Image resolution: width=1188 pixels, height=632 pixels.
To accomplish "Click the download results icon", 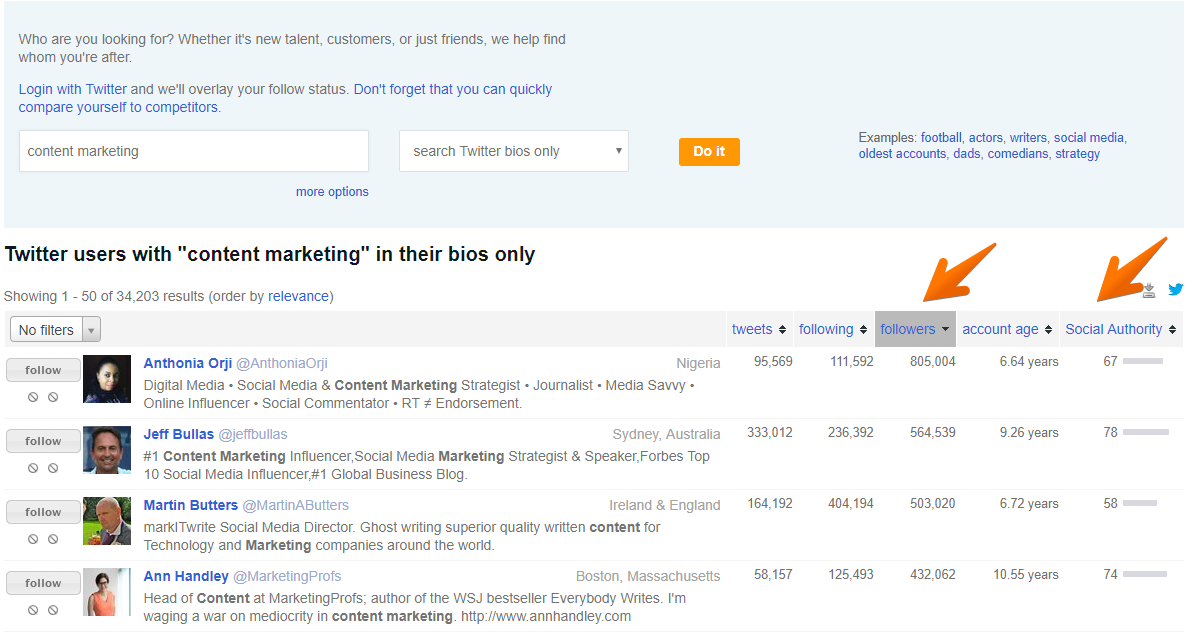I will [1149, 290].
